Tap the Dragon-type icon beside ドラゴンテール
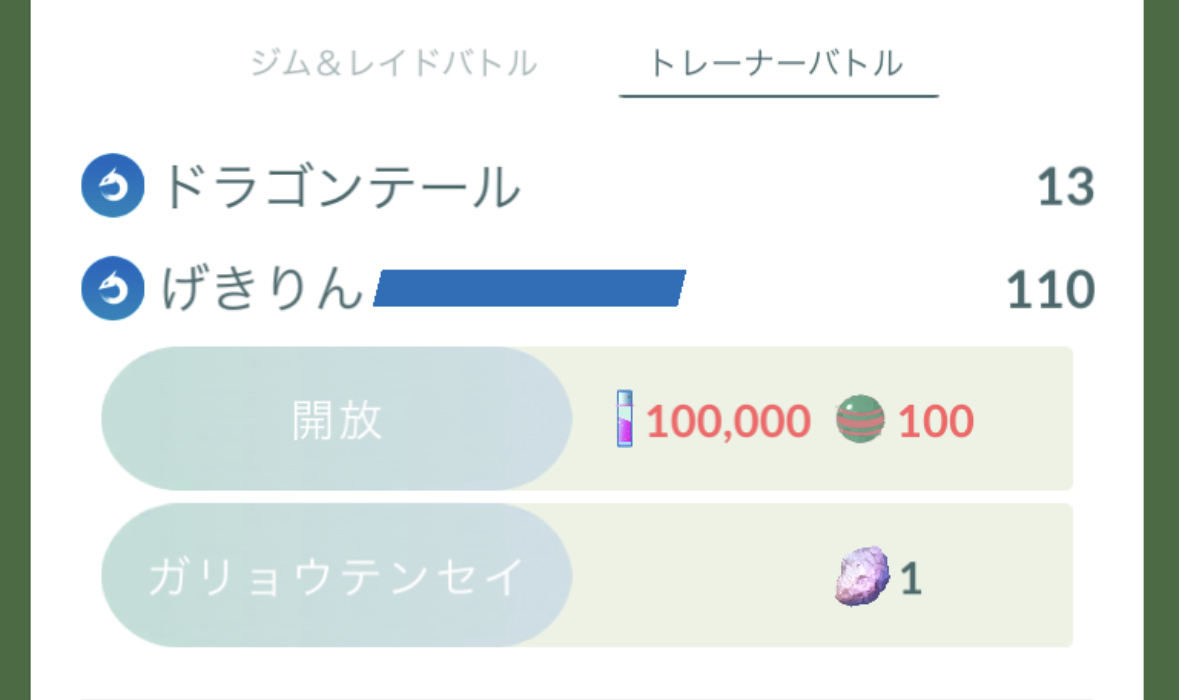Screen dimensions: 1179x700 pos(113,186)
